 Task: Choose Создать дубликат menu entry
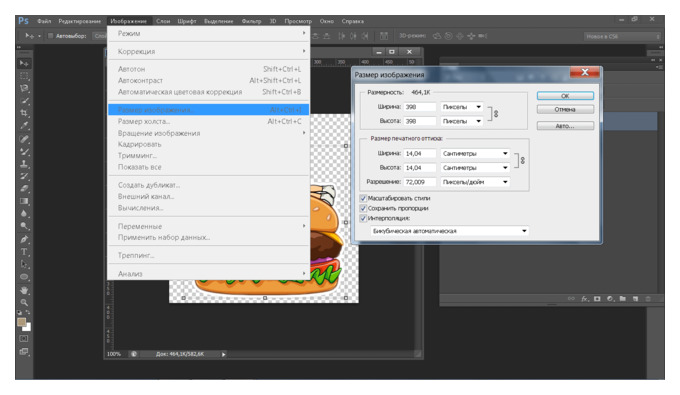(x=209, y=185)
